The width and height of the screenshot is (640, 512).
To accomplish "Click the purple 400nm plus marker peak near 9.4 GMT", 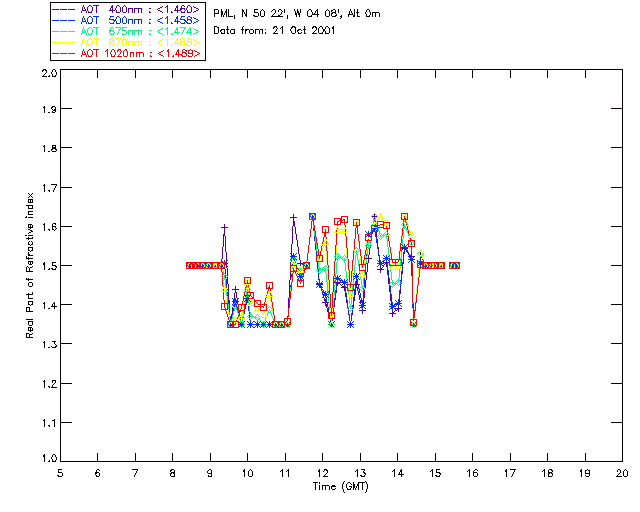I will pos(224,227).
